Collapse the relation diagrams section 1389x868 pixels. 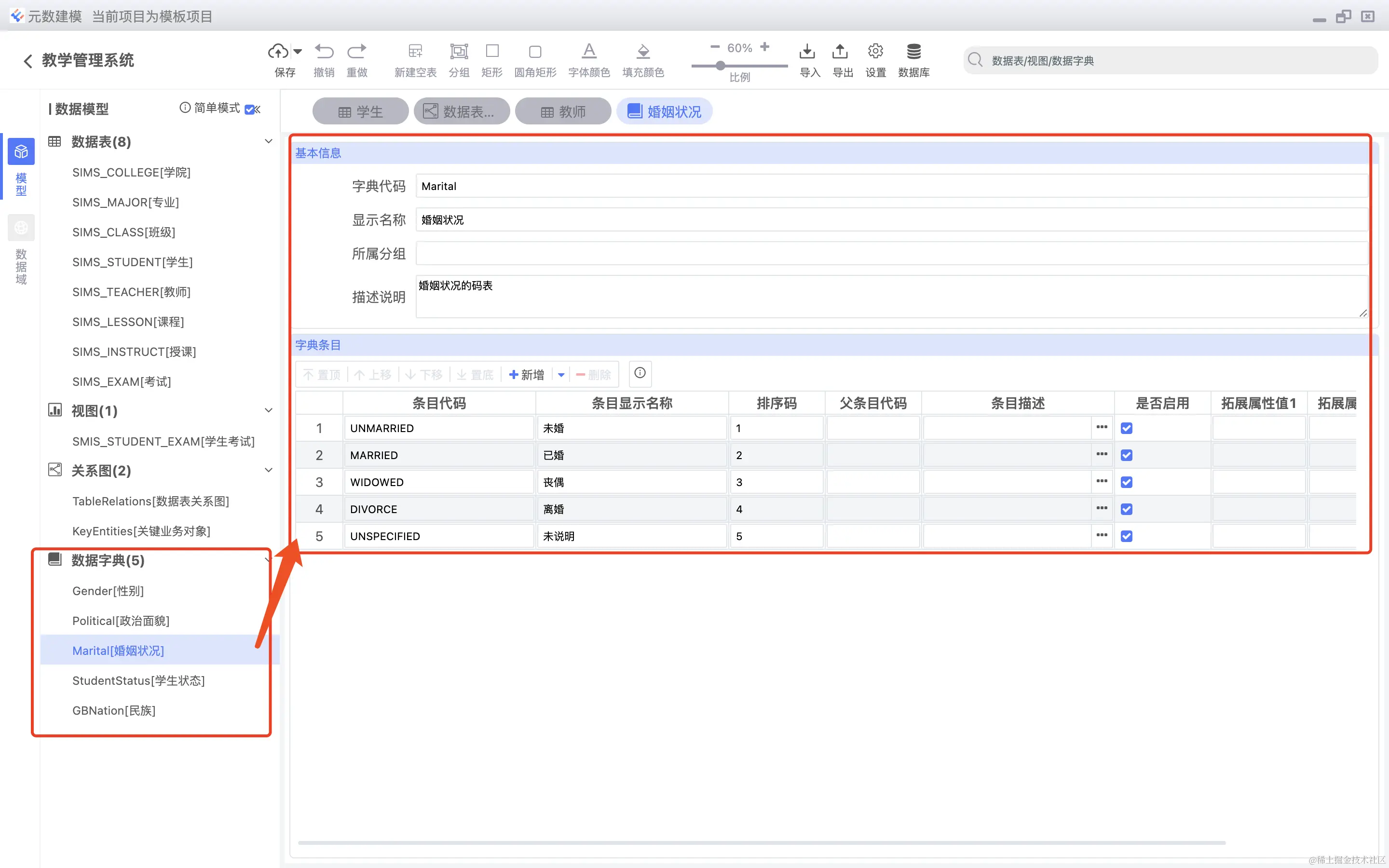268,470
